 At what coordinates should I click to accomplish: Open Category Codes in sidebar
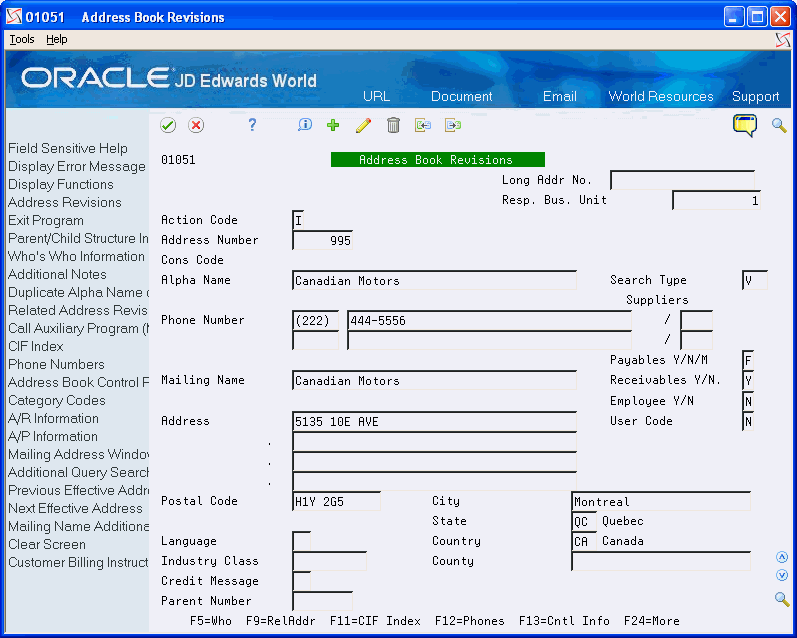(x=56, y=401)
